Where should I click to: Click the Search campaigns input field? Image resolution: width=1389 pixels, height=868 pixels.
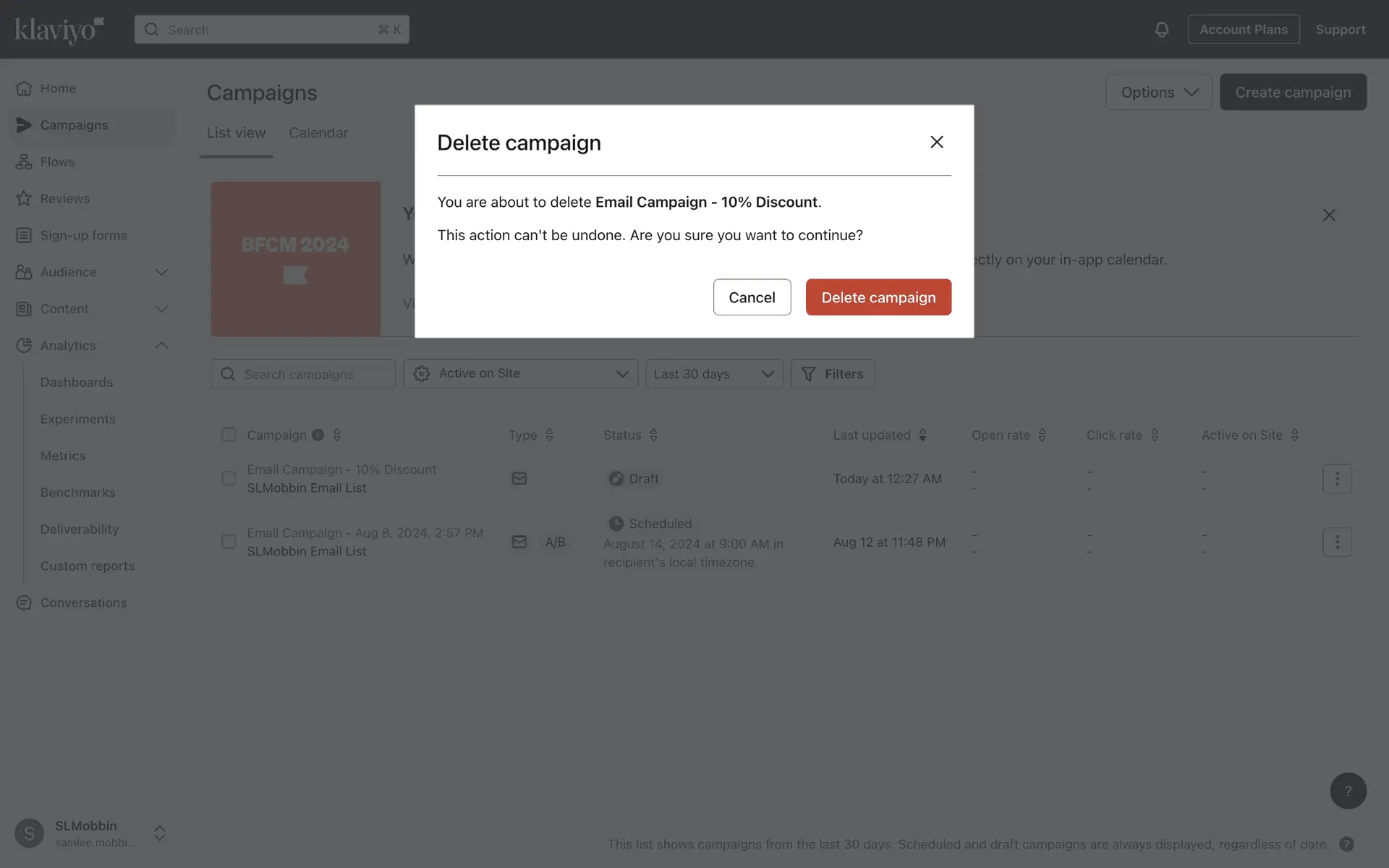coord(311,374)
